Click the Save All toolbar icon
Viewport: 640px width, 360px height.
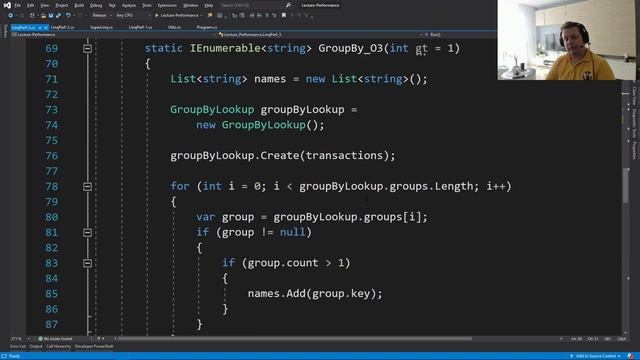58,16
